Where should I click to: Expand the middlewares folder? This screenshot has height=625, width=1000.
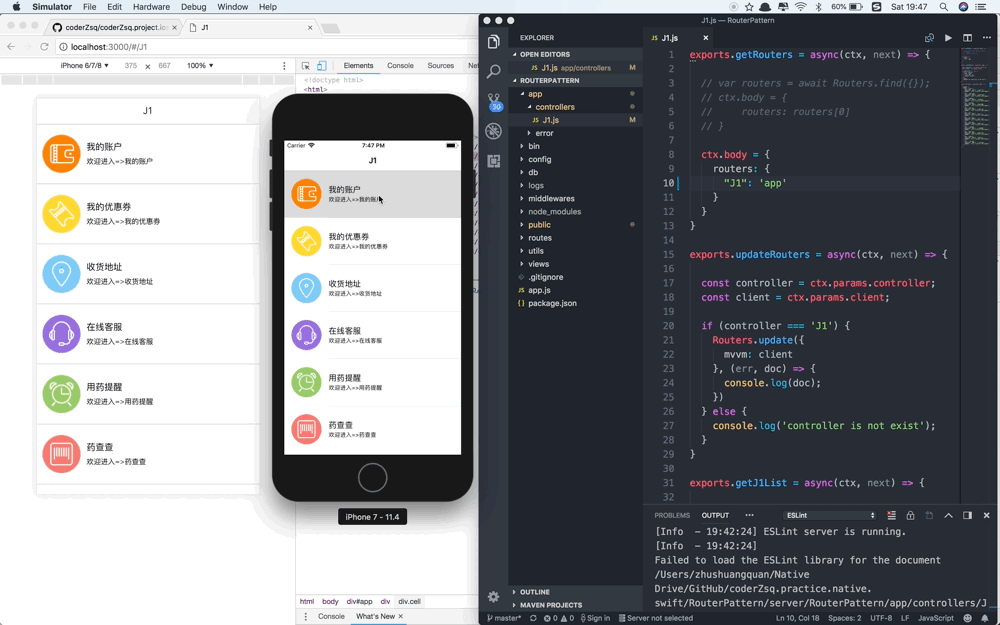pyautogui.click(x=576, y=198)
